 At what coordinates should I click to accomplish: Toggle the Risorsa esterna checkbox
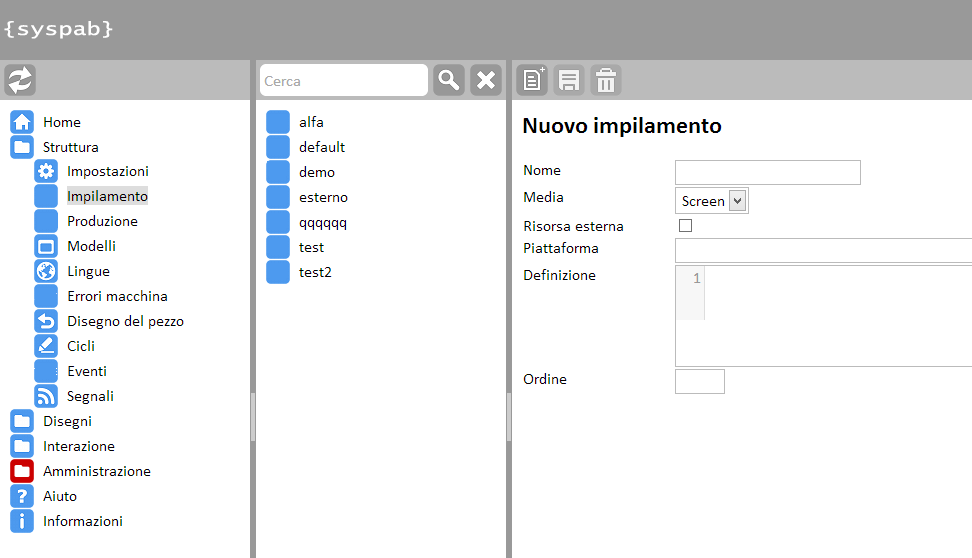pos(685,226)
